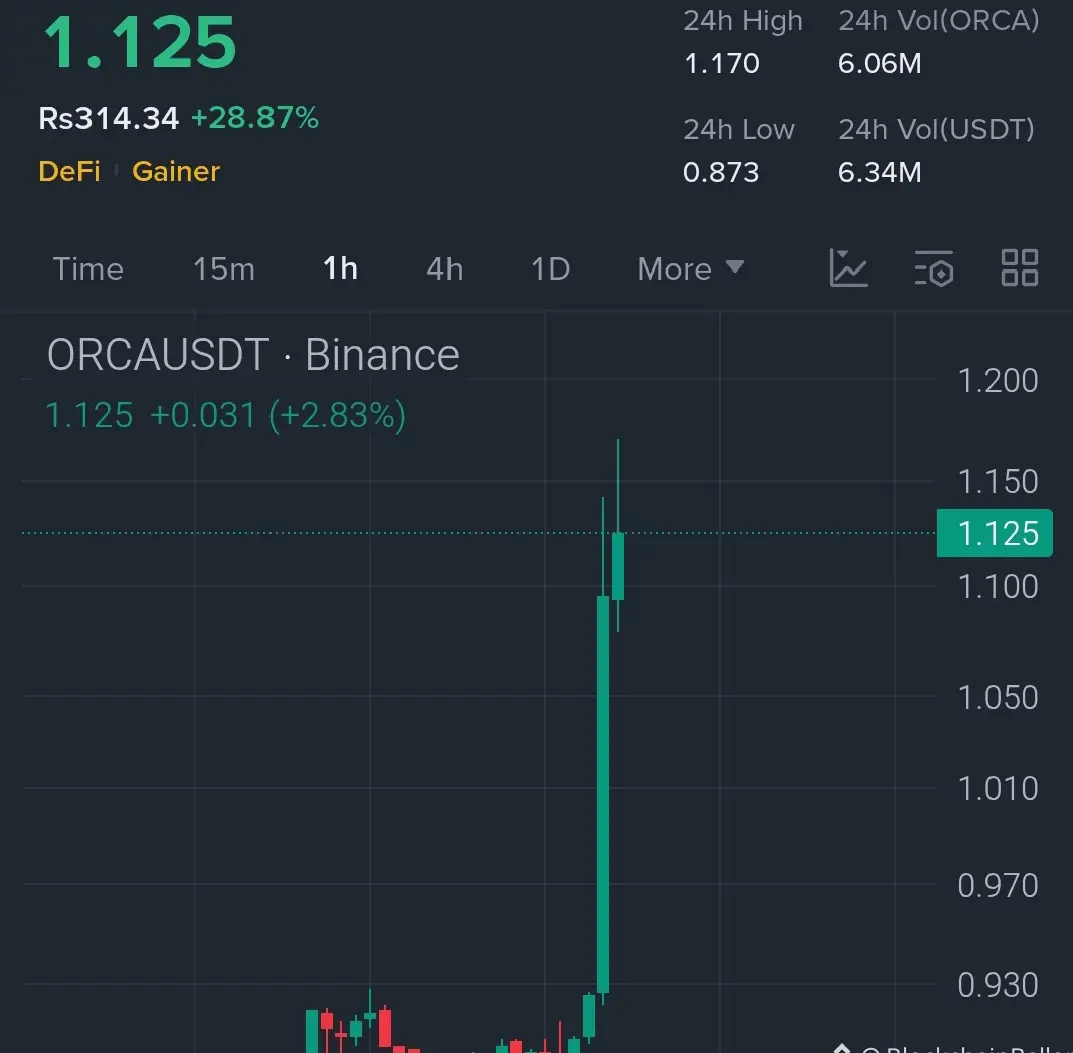Select the 1D interval tab
Image resolution: width=1073 pixels, height=1053 pixels.
click(551, 269)
